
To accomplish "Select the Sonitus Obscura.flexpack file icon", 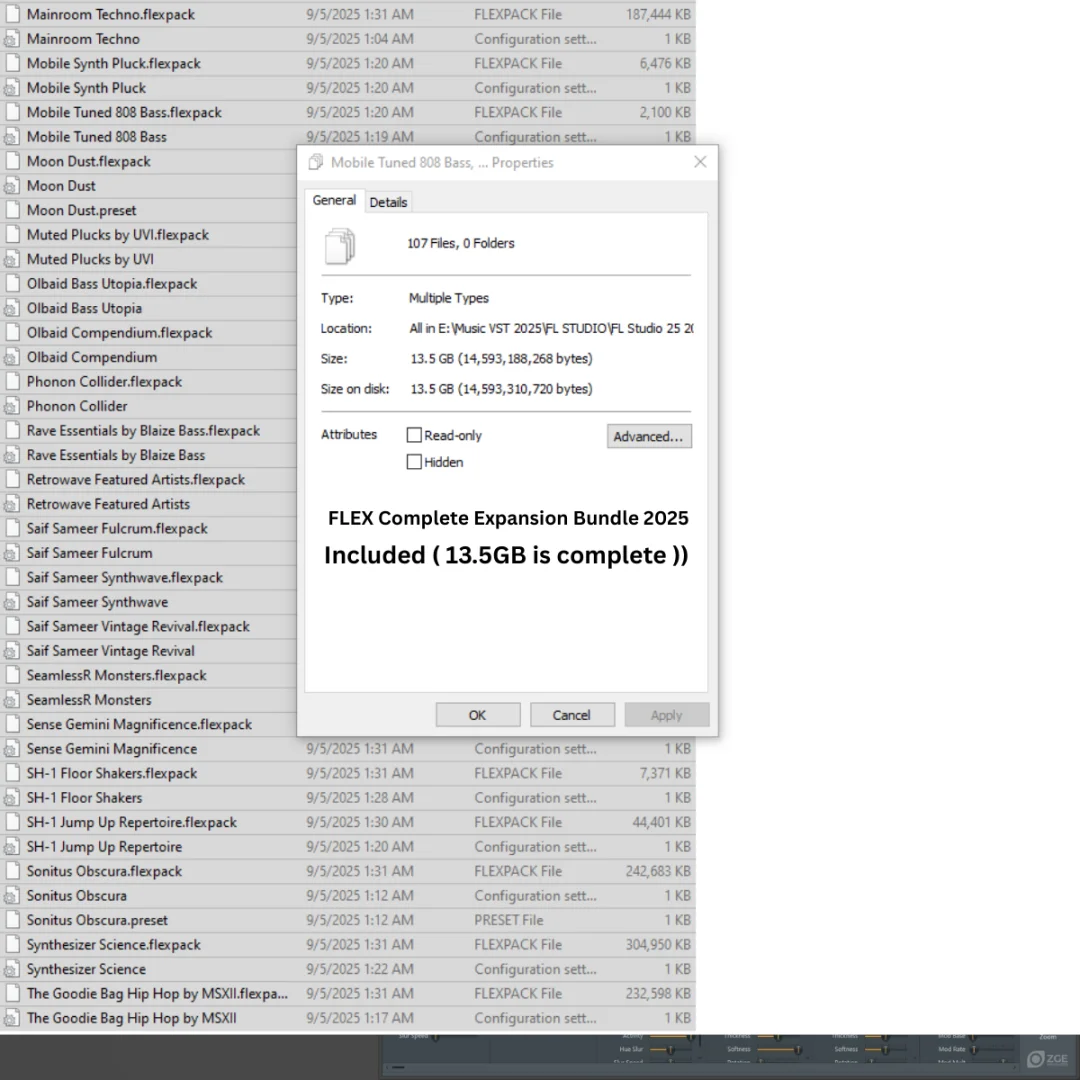I will 12,872.
